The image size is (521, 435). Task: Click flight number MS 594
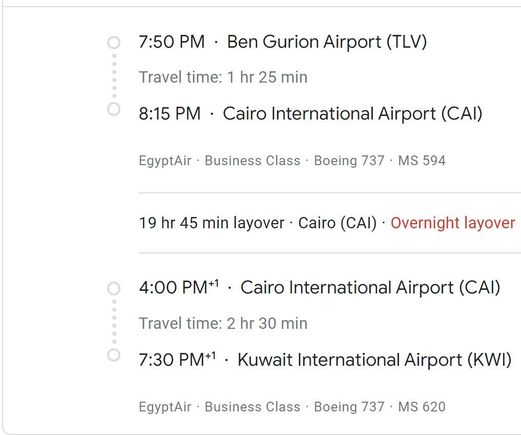(x=422, y=161)
